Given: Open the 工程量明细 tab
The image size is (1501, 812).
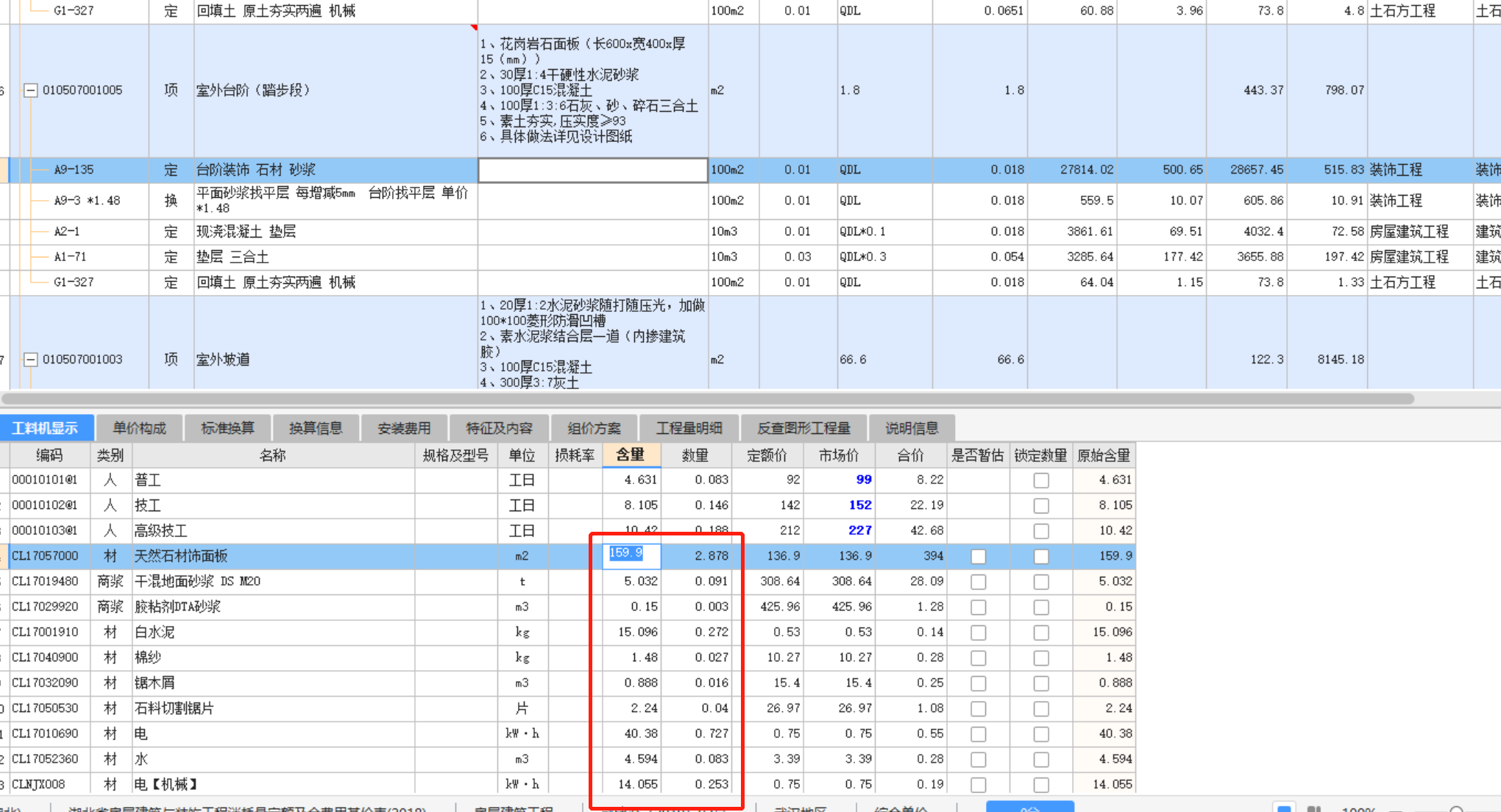Looking at the screenshot, I should (689, 428).
